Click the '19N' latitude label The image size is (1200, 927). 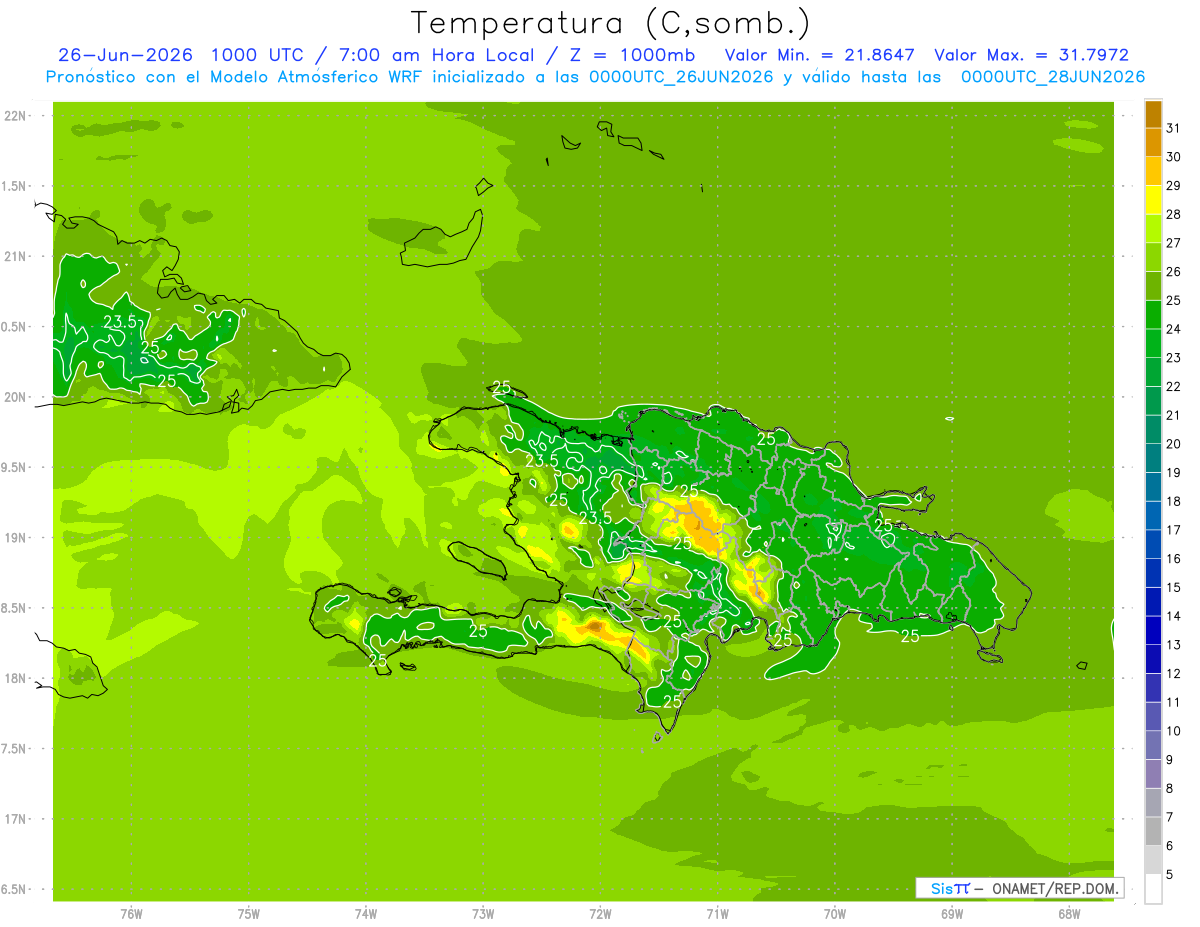[15, 537]
